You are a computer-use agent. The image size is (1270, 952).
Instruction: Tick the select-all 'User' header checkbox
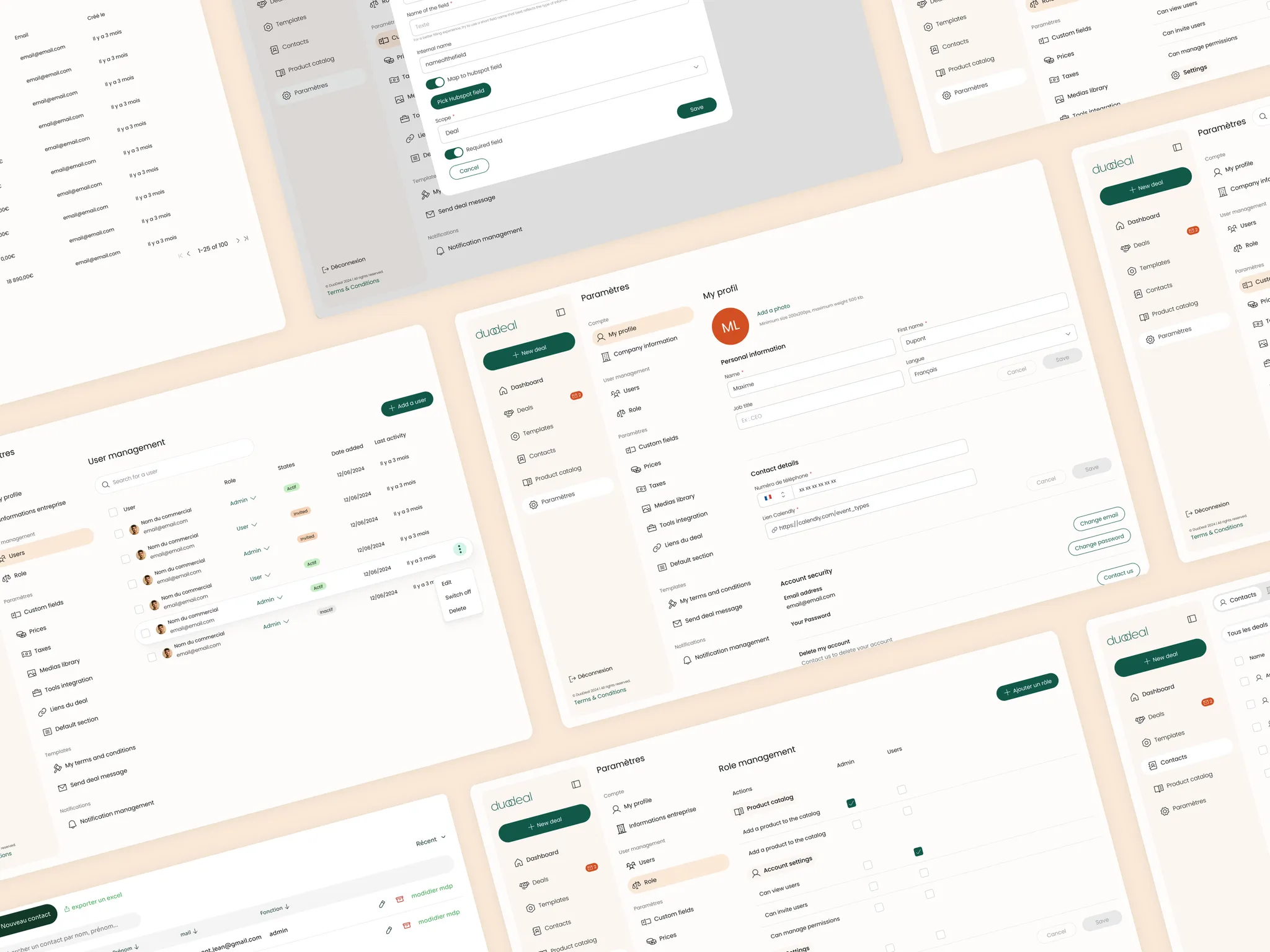click(113, 512)
